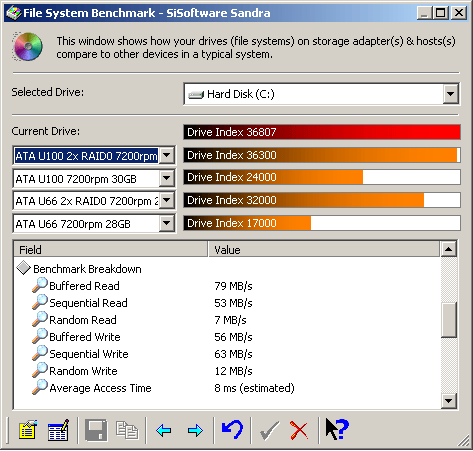Click the 79 MB/s value
This screenshot has width=473, height=451.
click(233, 286)
